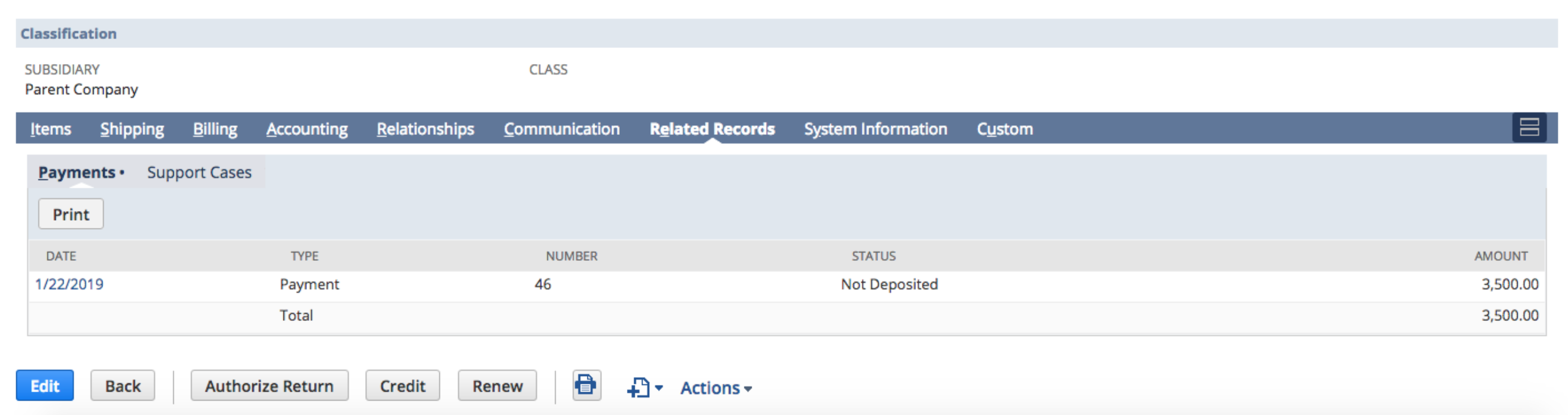Expand the Actions dropdown menu
Image resolution: width=1568 pixels, height=415 pixels.
point(716,387)
